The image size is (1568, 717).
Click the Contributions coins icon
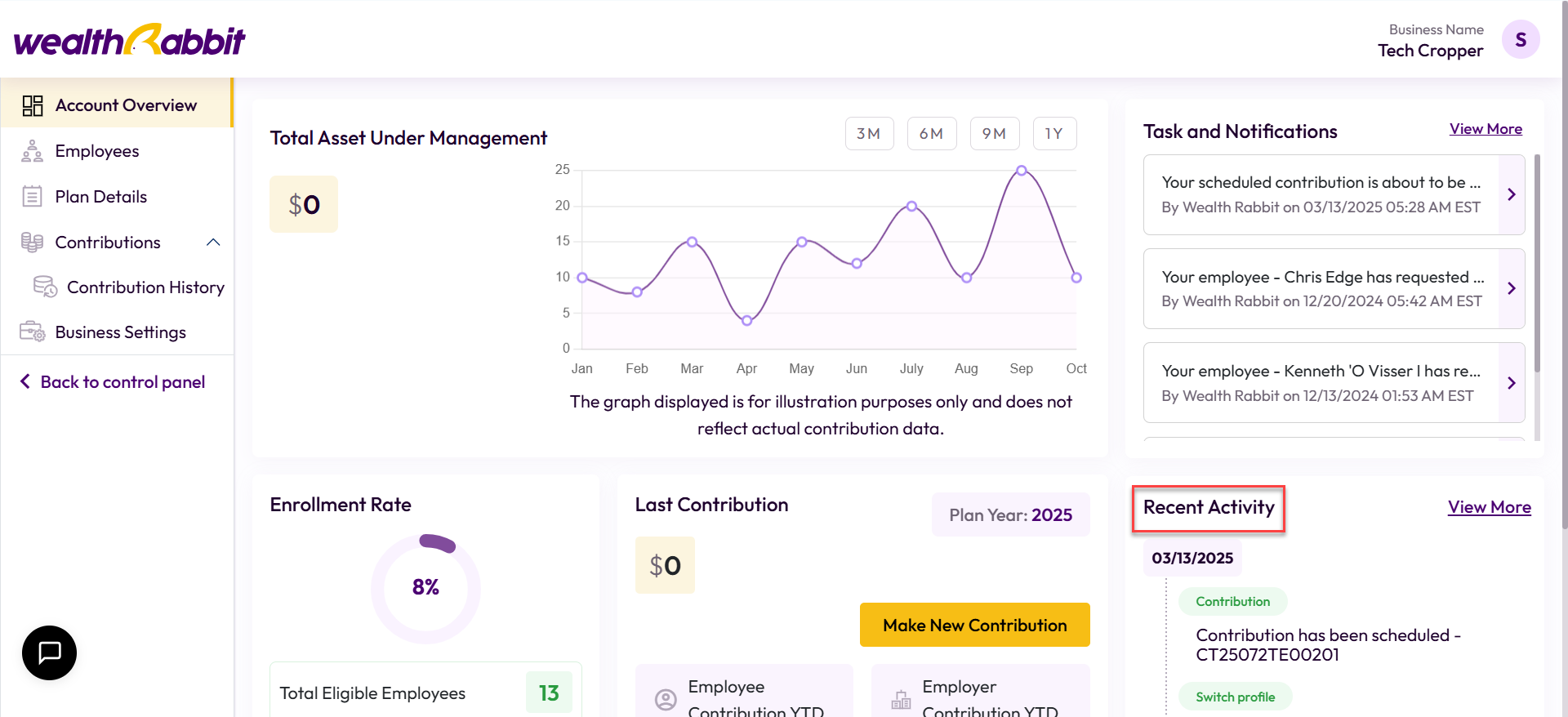pos(32,243)
